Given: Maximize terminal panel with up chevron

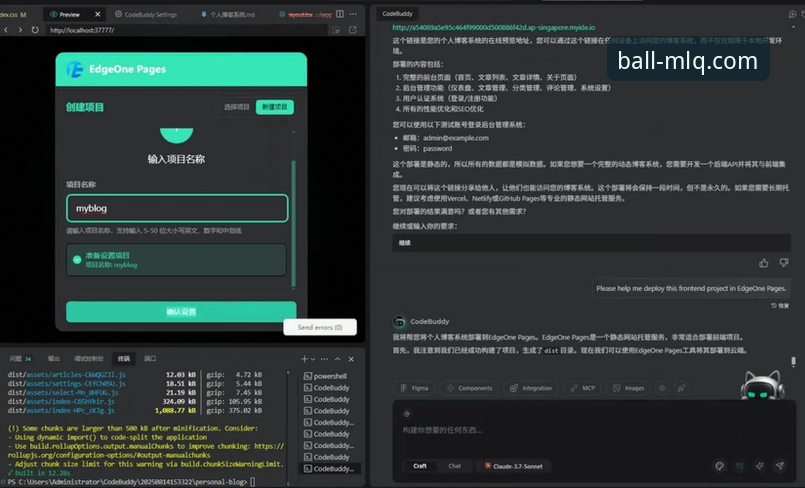Looking at the screenshot, I should 337,359.
